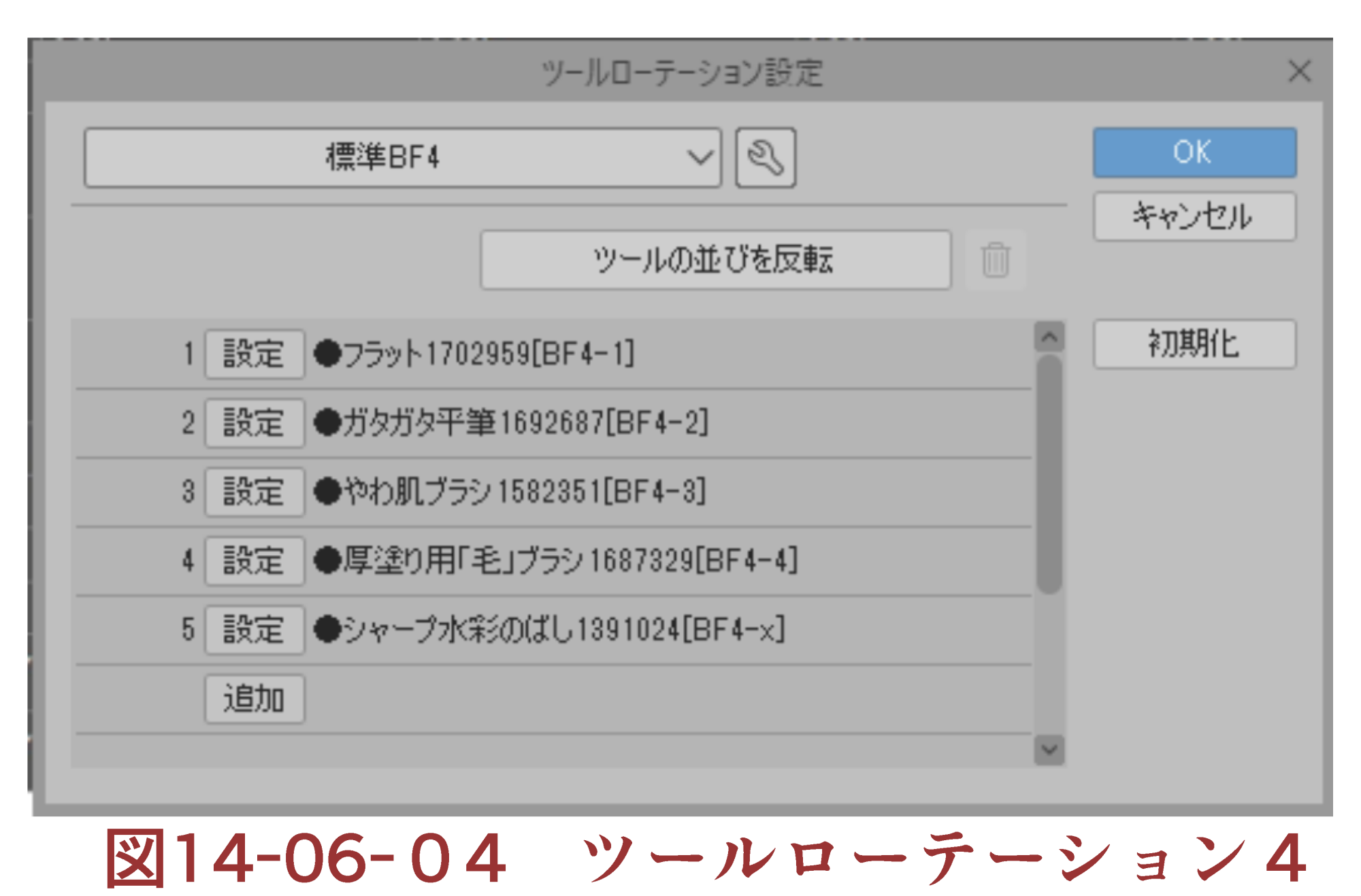Click 設定 button for row 1
Viewport: 1361px width, 896px height.
pyautogui.click(x=255, y=354)
